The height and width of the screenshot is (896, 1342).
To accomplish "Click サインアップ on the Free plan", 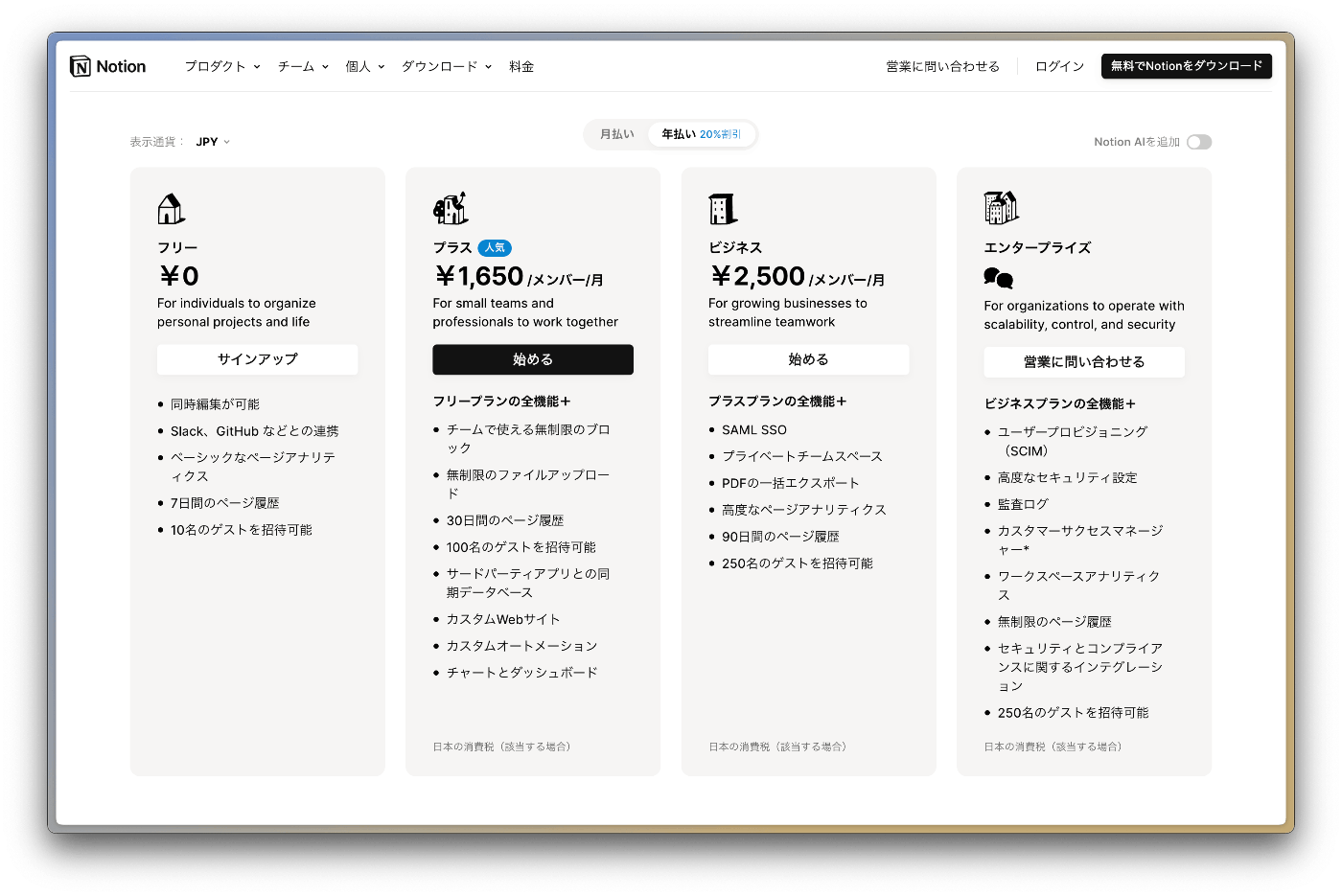I will coord(258,359).
